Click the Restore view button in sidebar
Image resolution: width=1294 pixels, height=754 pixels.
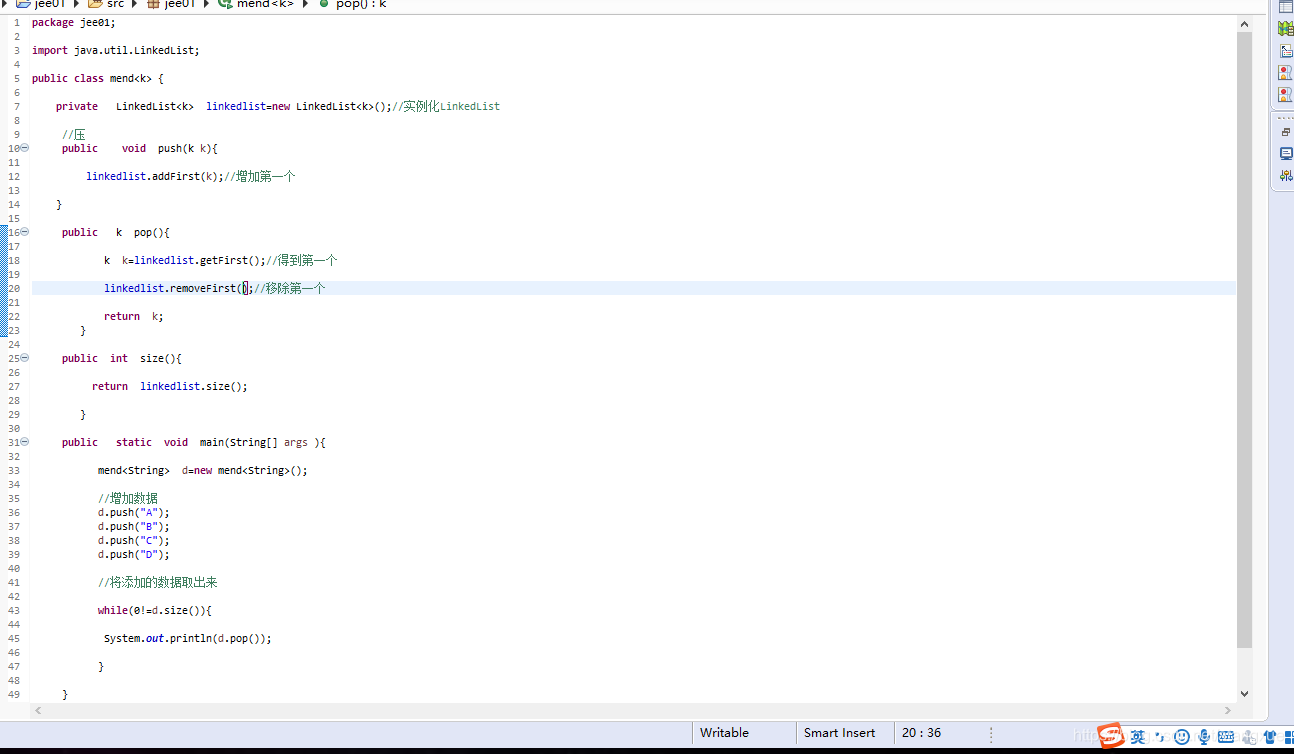[1286, 132]
